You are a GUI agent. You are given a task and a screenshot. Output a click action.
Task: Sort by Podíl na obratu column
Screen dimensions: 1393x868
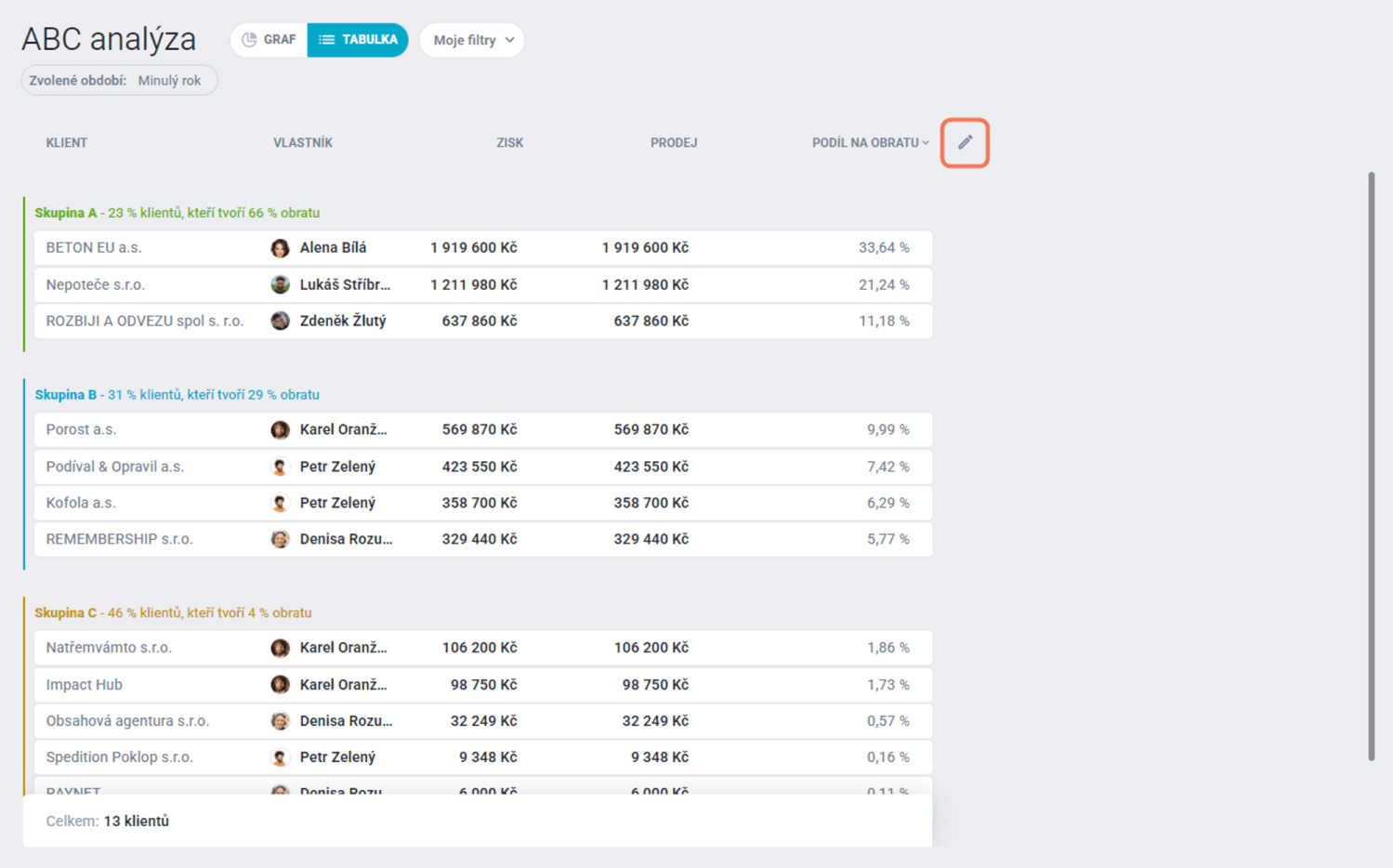click(869, 143)
